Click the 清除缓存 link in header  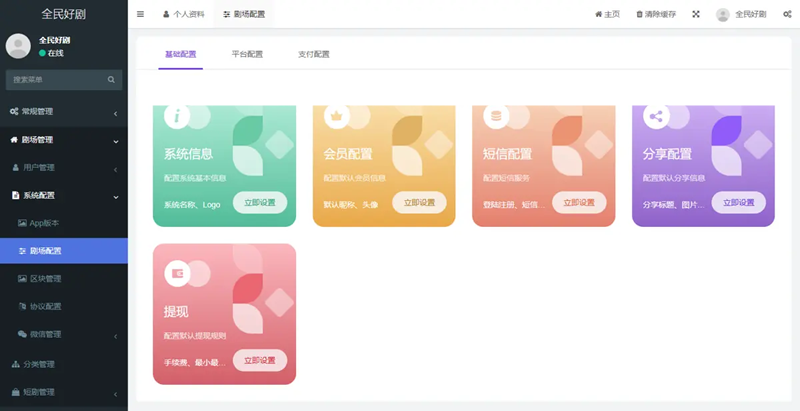pyautogui.click(x=656, y=14)
